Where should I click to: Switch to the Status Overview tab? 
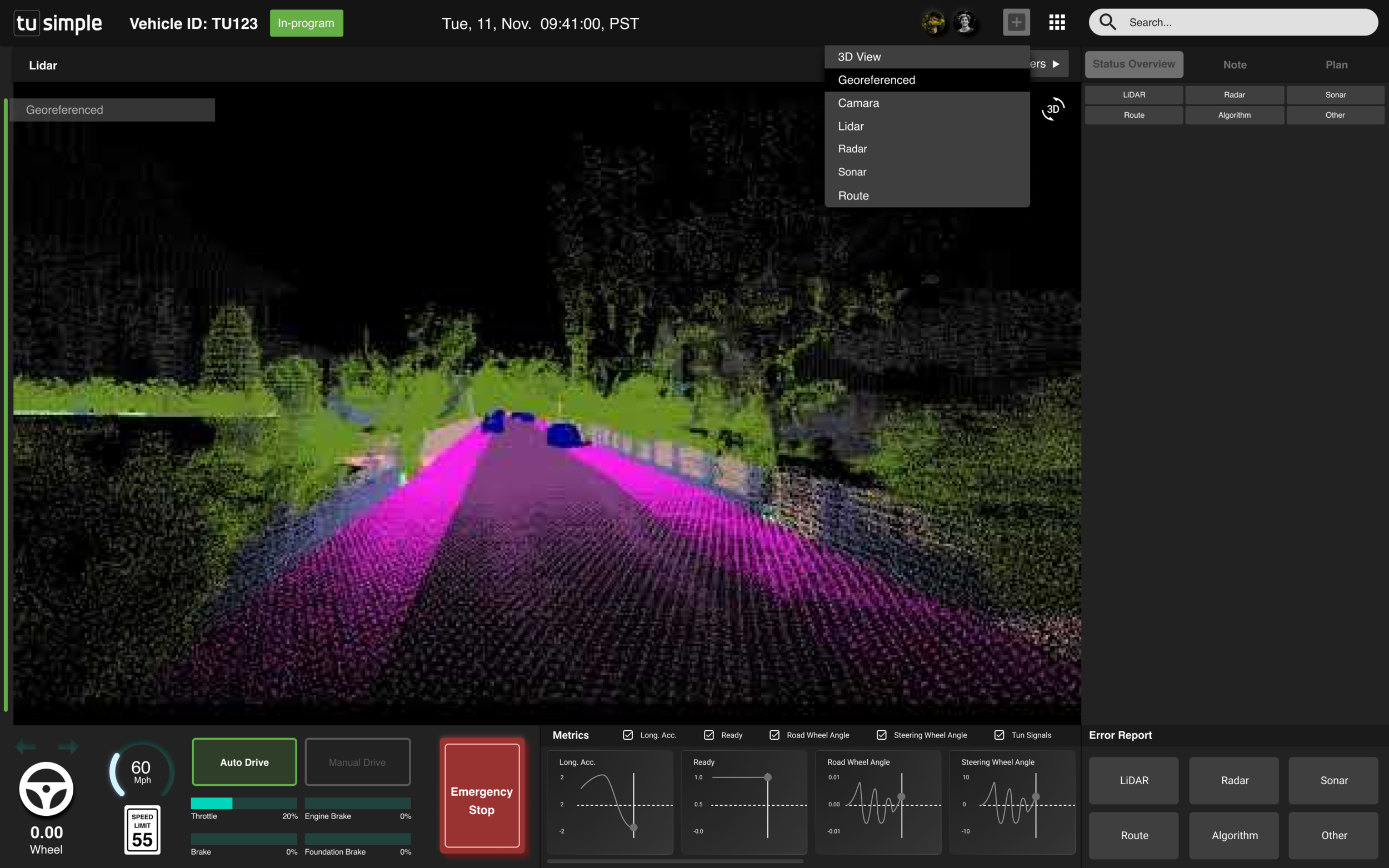(x=1133, y=64)
